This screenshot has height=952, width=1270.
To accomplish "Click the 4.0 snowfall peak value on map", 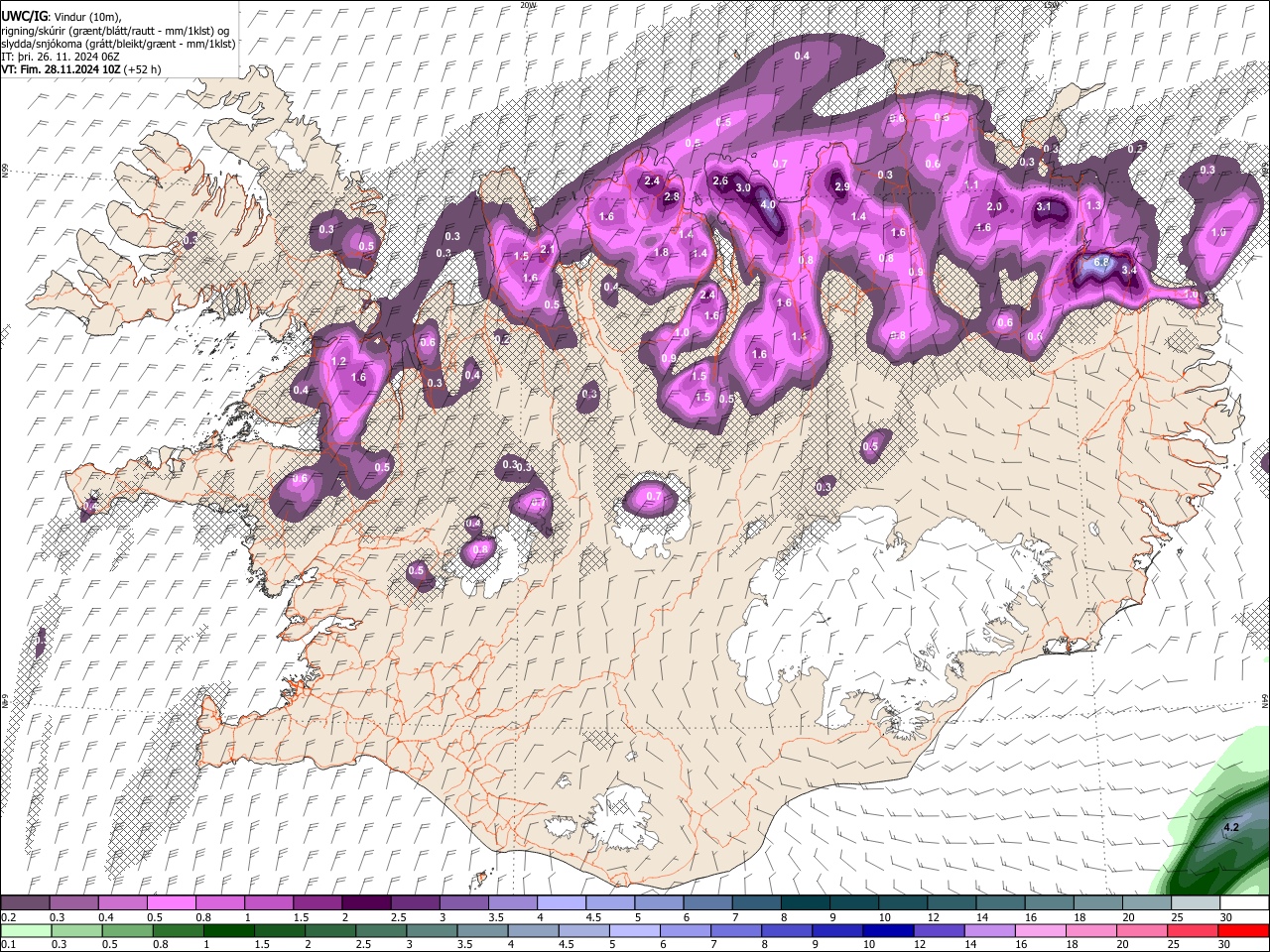I will [x=768, y=205].
